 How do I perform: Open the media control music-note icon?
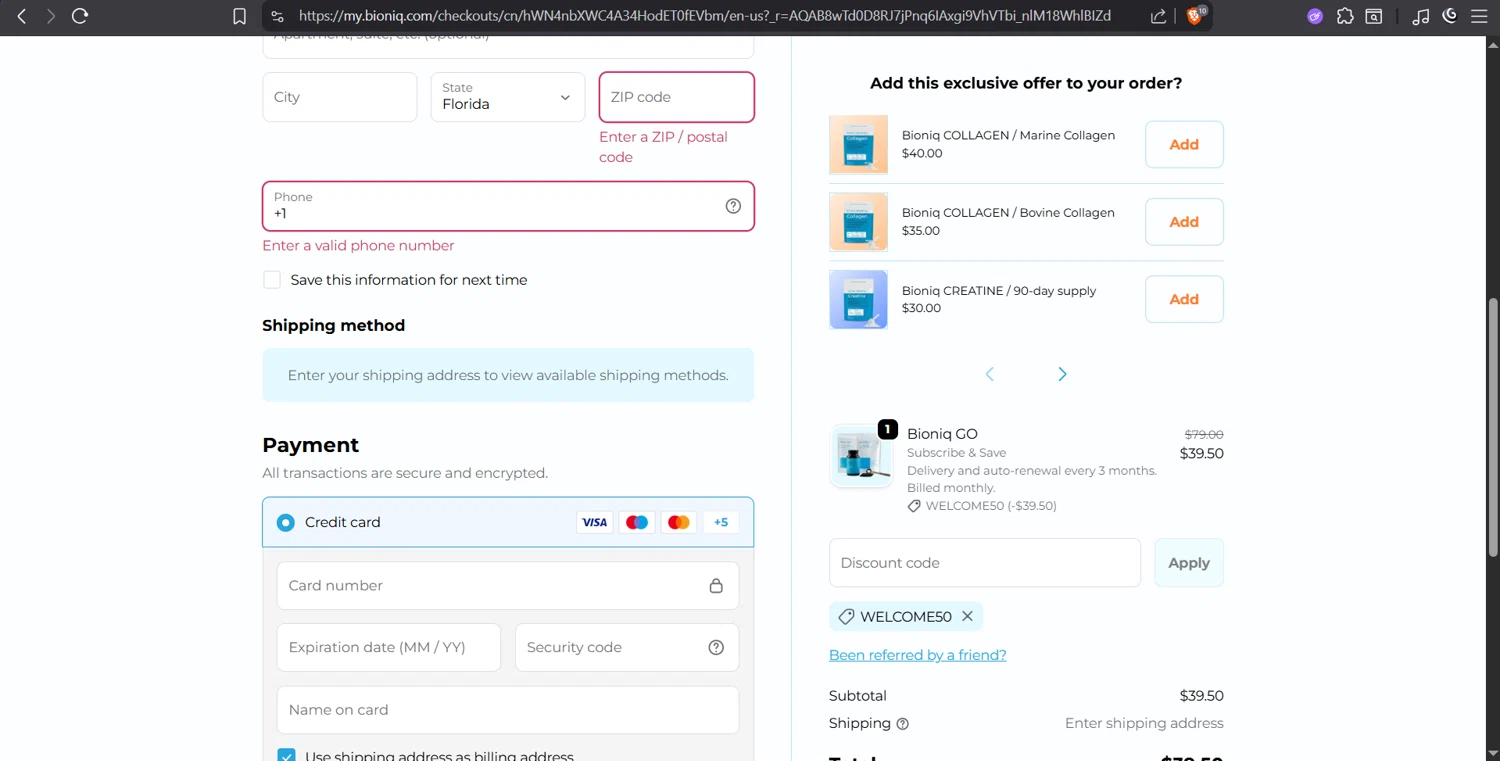coord(1420,16)
